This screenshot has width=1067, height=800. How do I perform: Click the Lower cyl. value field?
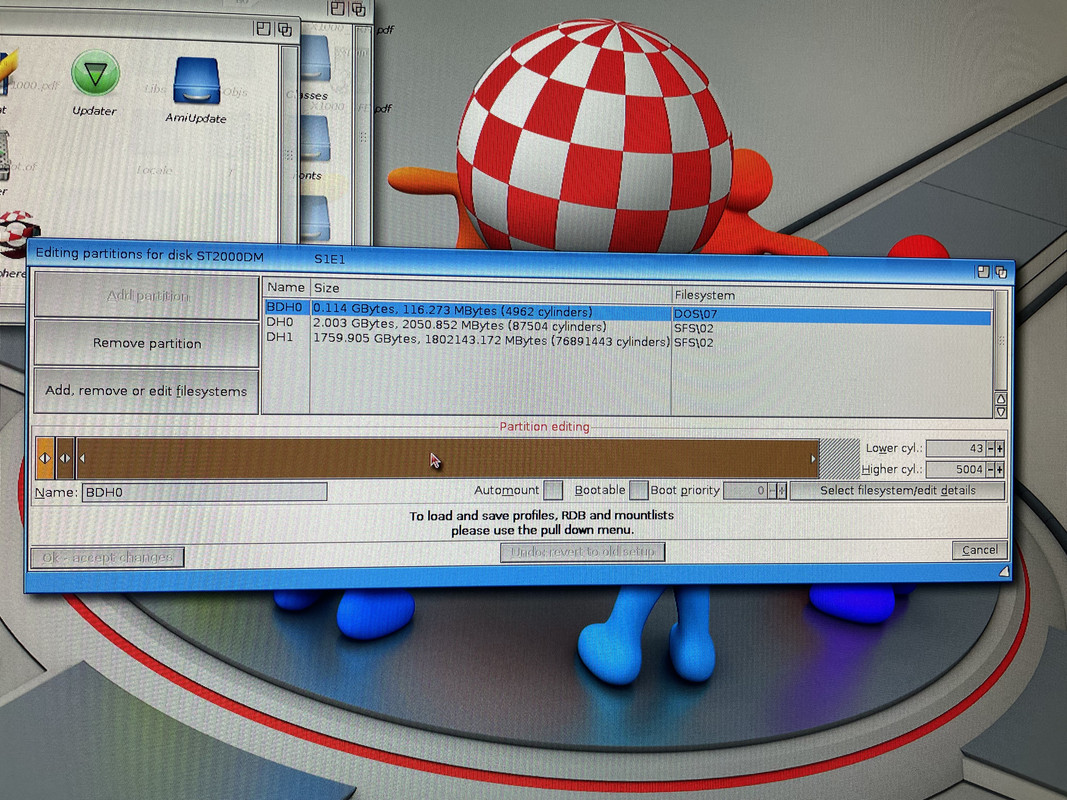[x=956, y=448]
